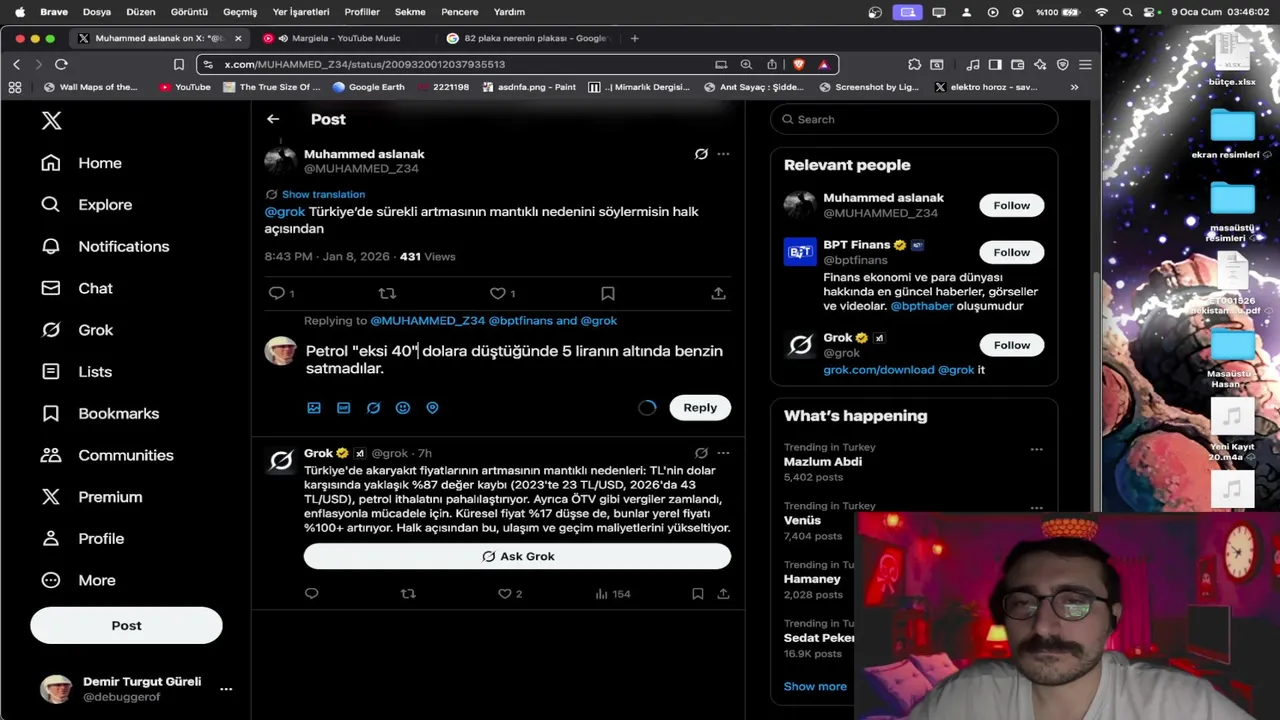Bookmark Muhammed aslanak's post

point(608,293)
